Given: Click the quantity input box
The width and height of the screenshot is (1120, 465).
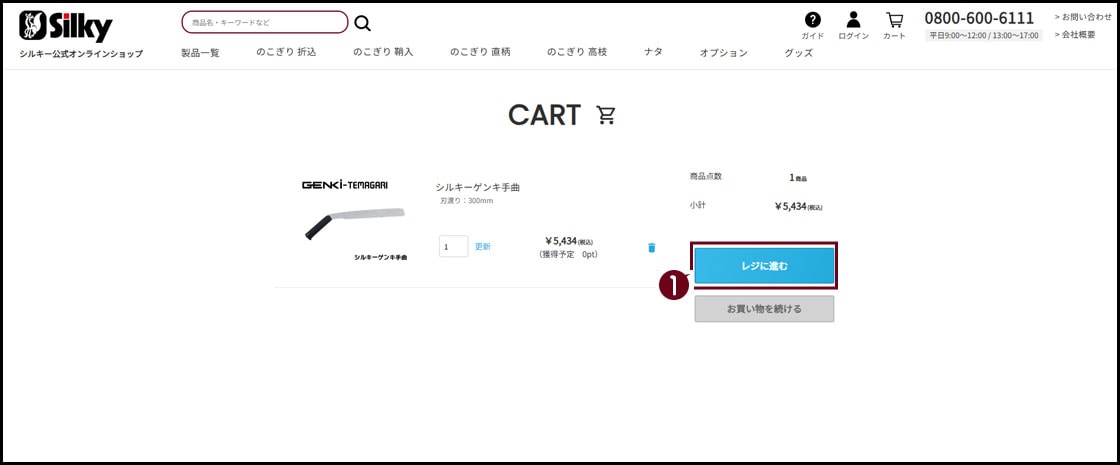Looking at the screenshot, I should point(453,246).
